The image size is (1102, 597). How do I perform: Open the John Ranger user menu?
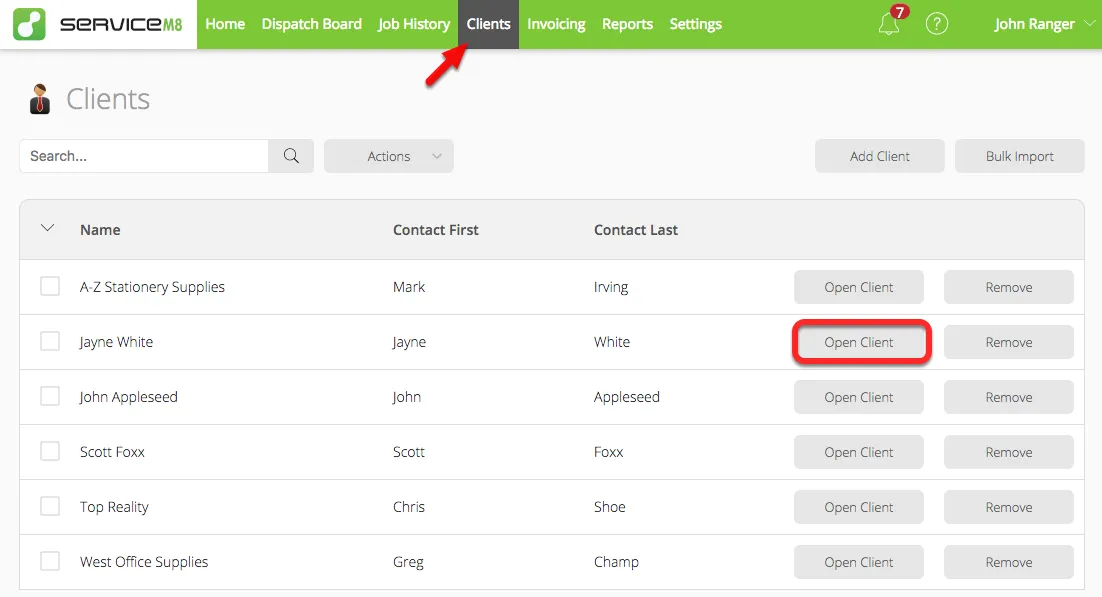(1044, 24)
